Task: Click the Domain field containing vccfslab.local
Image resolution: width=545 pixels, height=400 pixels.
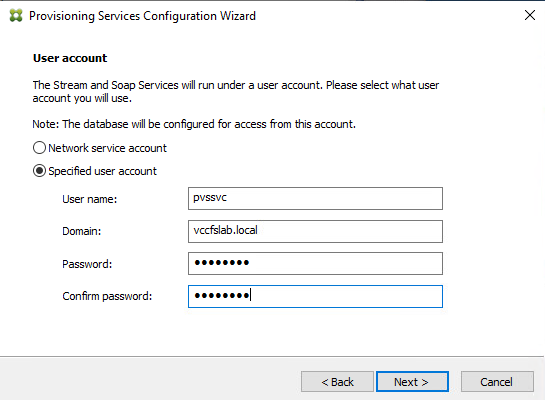Action: [x=315, y=231]
